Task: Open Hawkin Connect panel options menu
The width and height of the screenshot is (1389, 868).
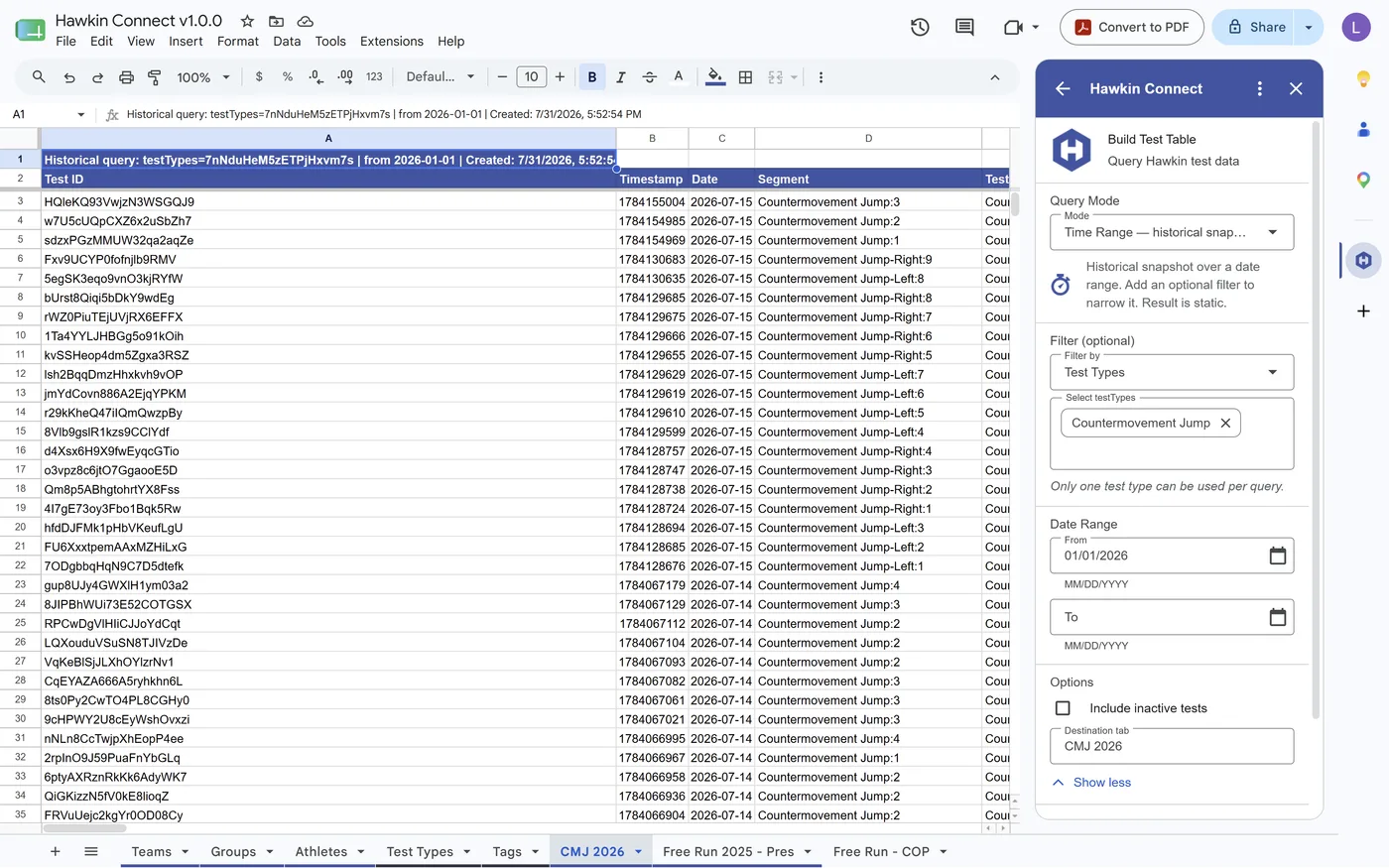Action: point(1260,88)
